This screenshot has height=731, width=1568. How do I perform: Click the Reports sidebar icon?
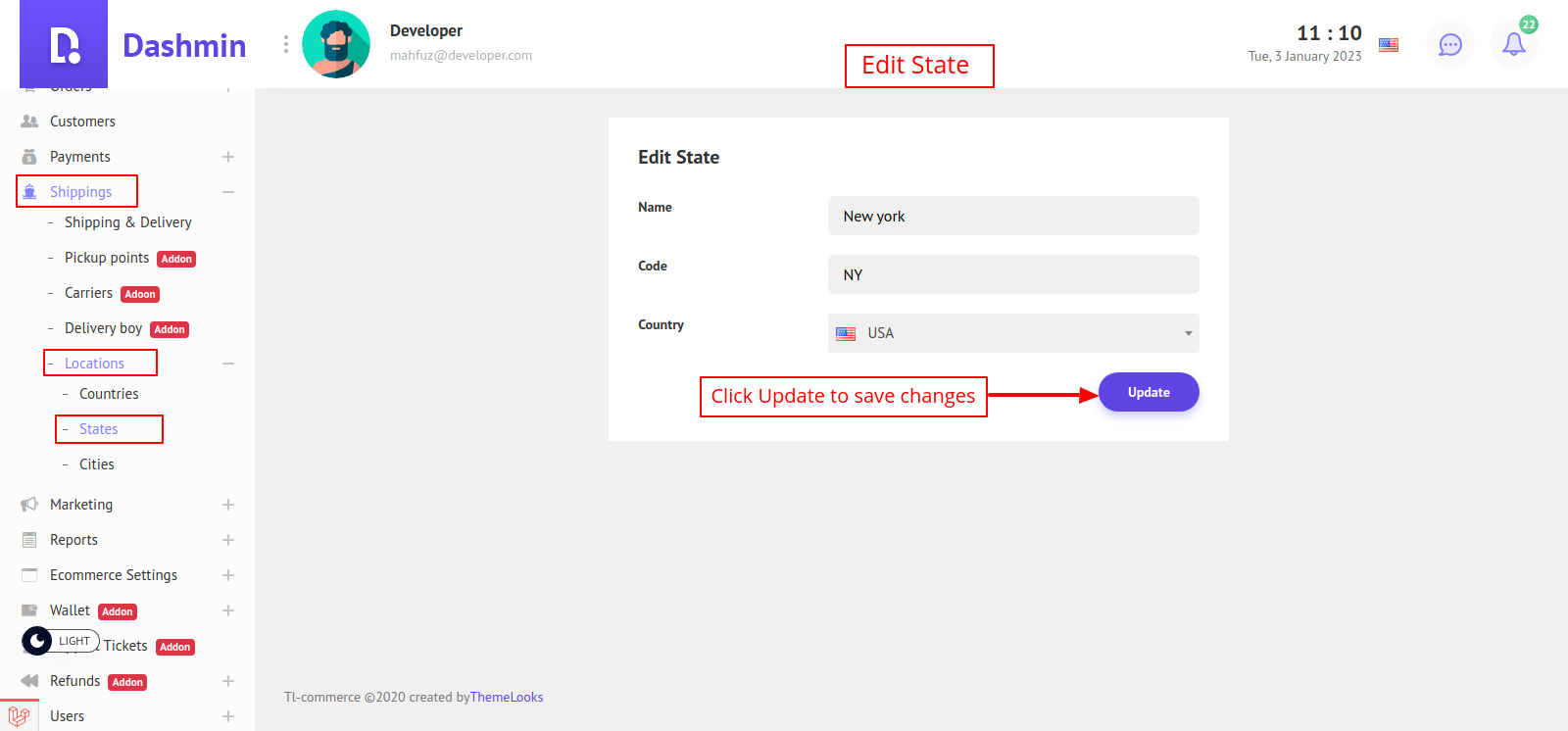click(29, 540)
